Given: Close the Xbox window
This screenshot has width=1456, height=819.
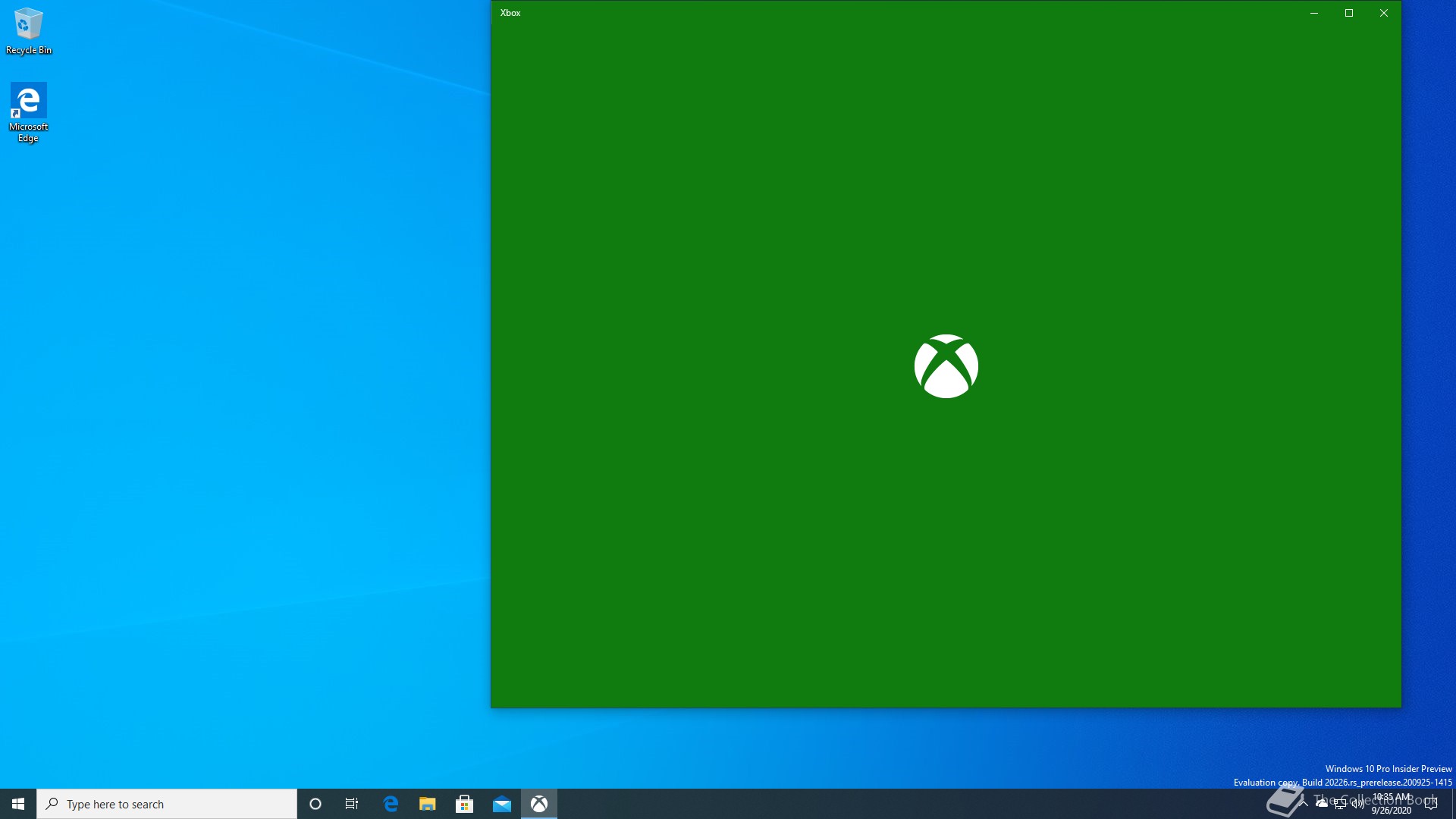Looking at the screenshot, I should tap(1384, 13).
